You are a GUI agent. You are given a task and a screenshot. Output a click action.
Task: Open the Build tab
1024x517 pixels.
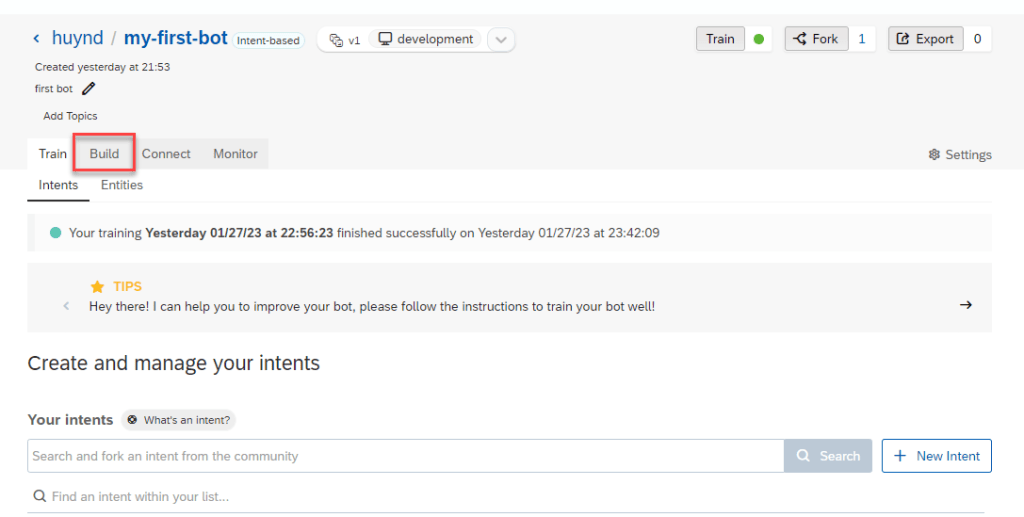click(x=104, y=154)
